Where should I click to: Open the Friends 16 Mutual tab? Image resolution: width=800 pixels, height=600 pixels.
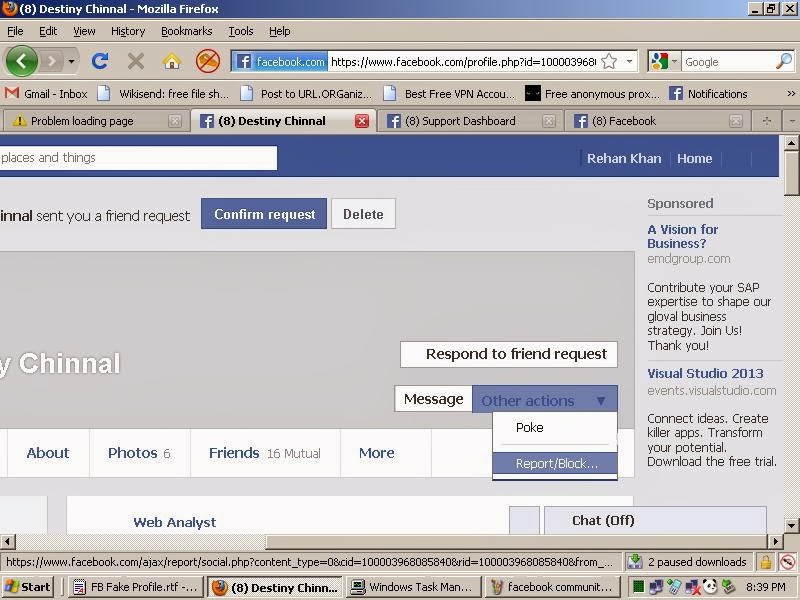click(265, 453)
